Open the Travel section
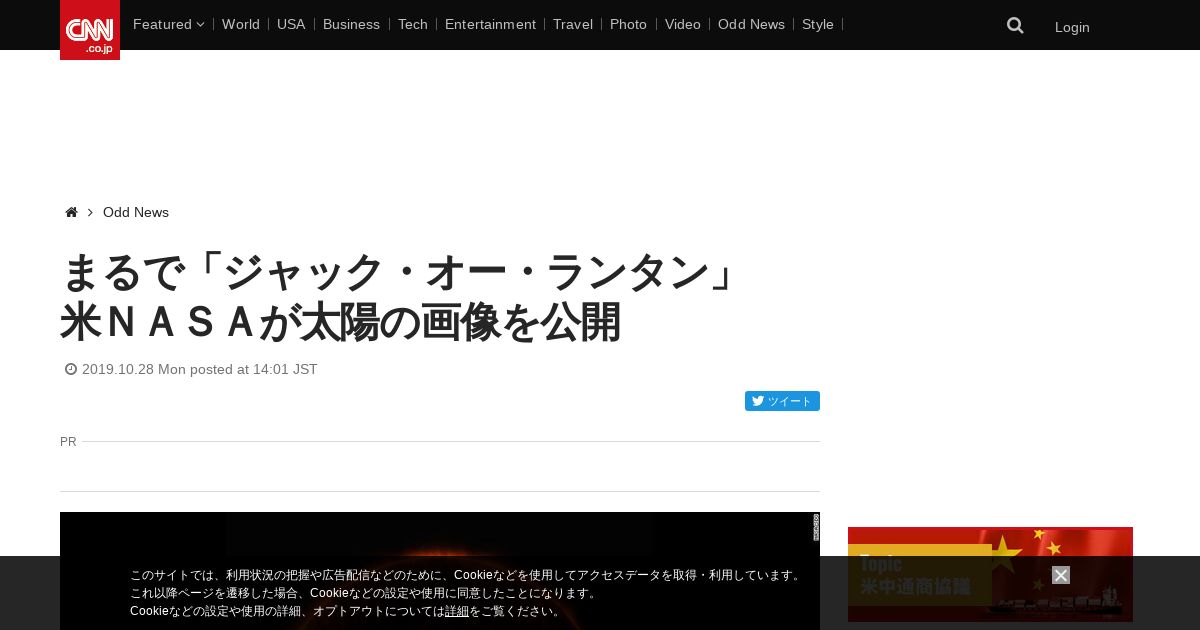Screen dimensions: 1200x630 tap(573, 24)
